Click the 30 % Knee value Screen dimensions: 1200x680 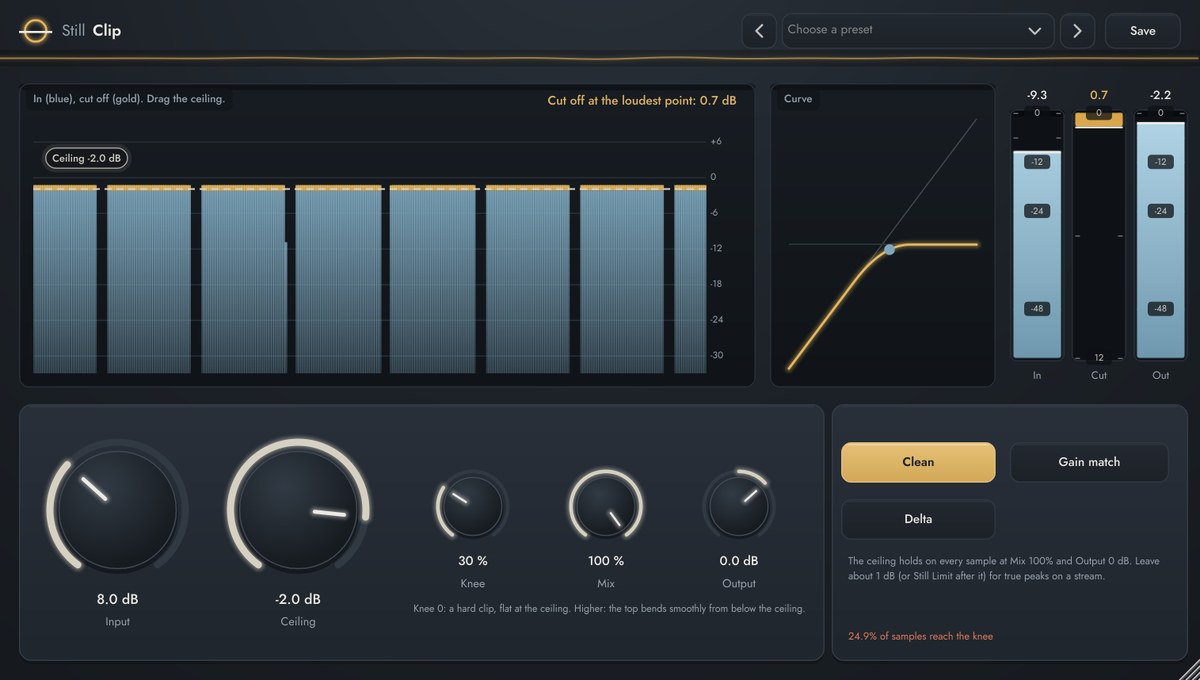click(472, 561)
